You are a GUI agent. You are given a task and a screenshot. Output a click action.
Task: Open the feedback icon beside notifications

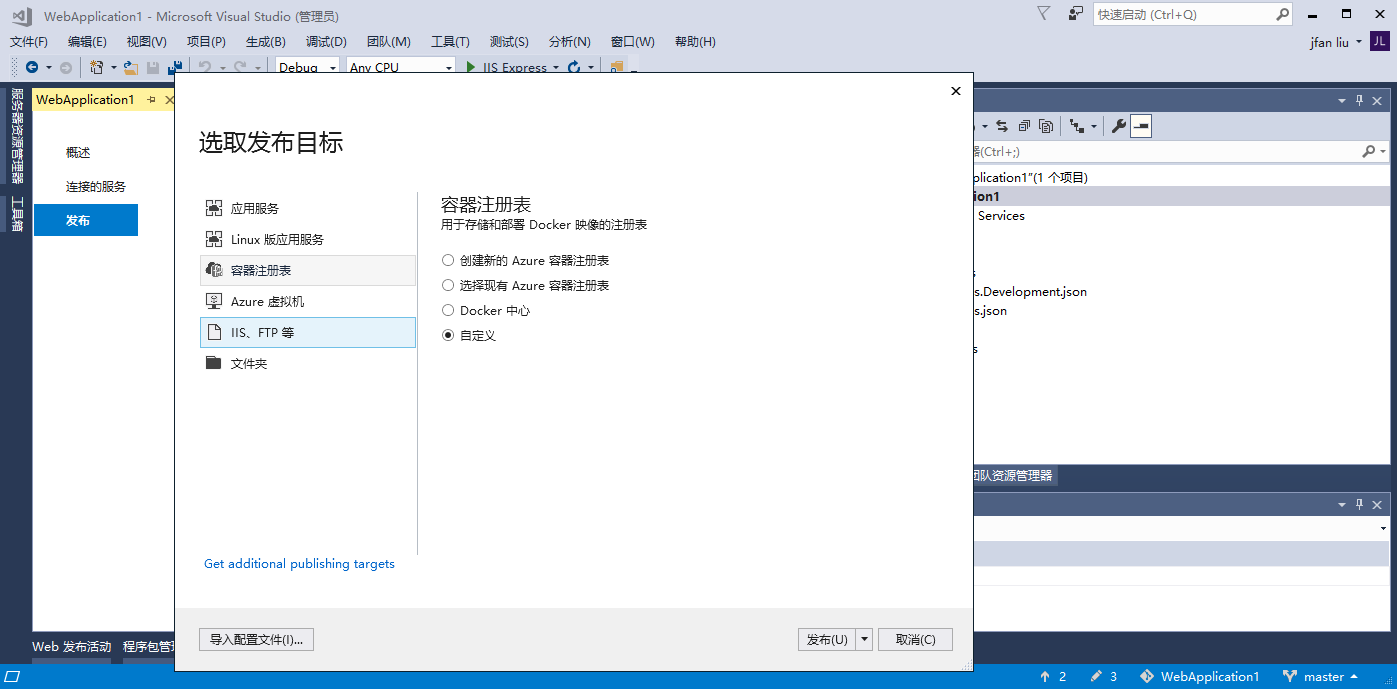coord(1076,13)
